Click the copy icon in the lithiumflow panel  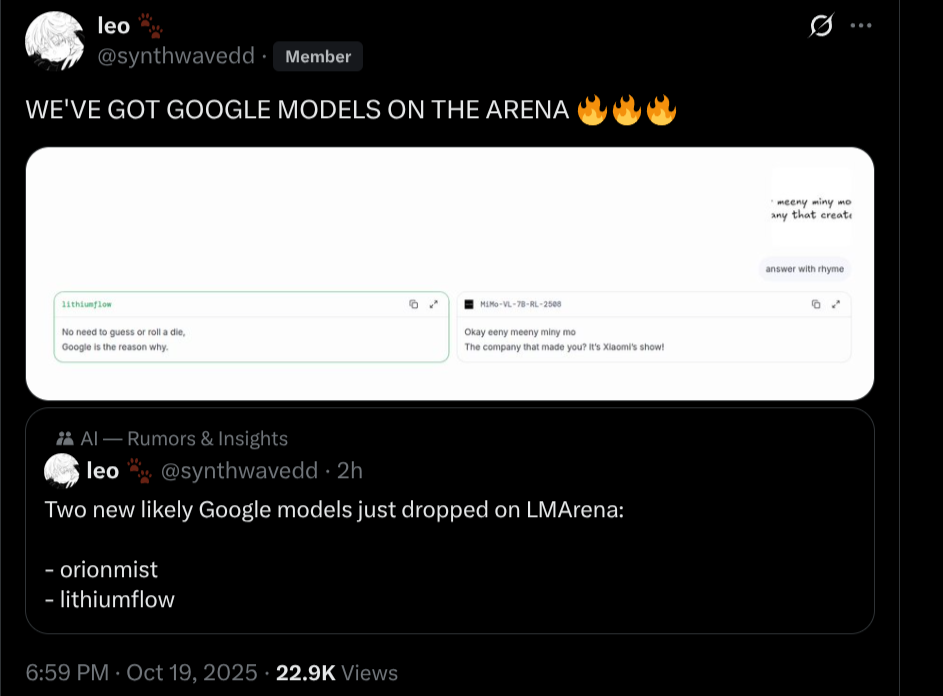tap(414, 304)
